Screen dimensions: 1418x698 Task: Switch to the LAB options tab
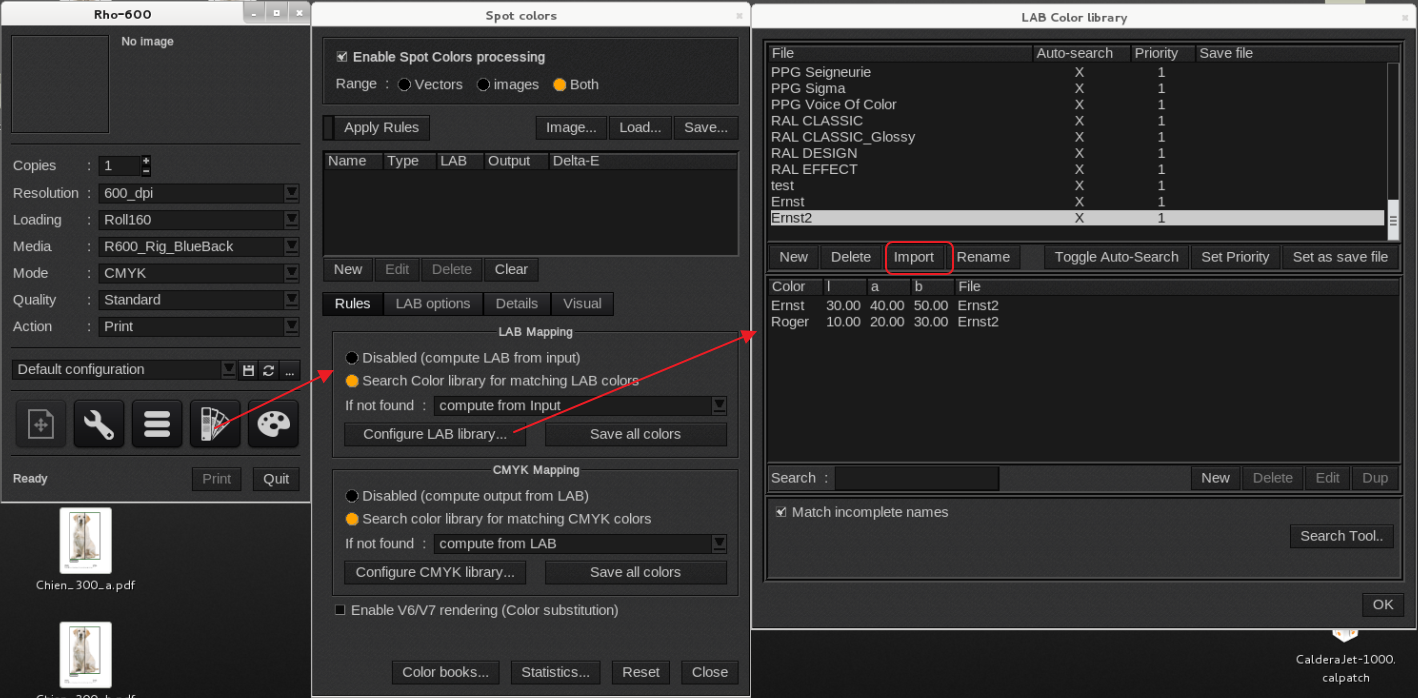[432, 304]
